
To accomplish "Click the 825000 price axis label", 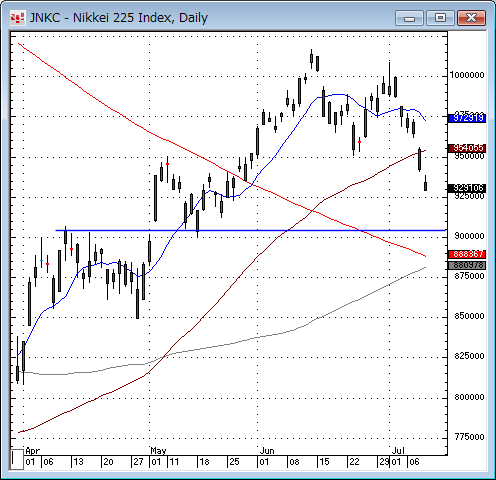I will 469,356.
